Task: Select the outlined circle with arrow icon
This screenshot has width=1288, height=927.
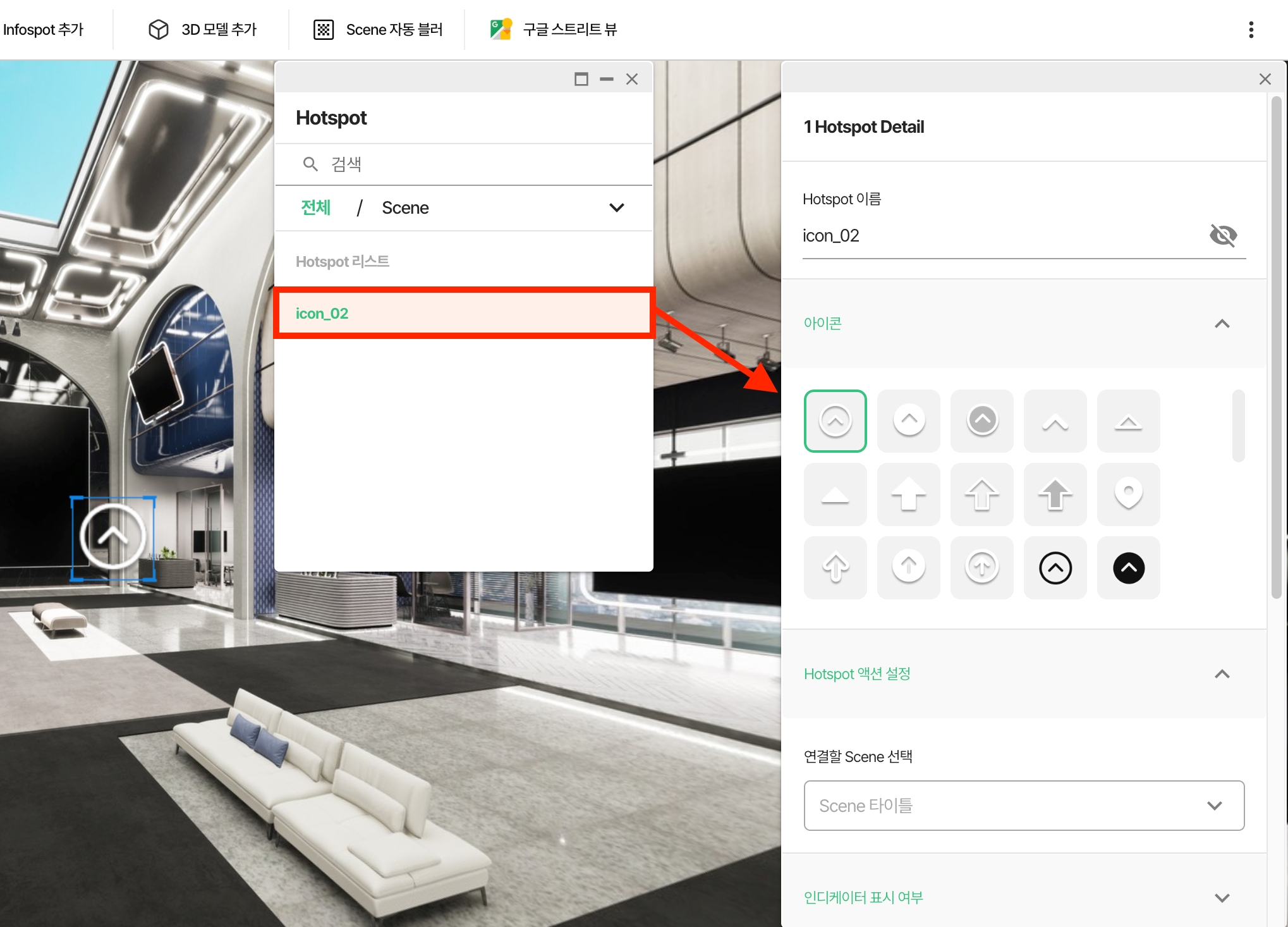Action: tap(981, 567)
